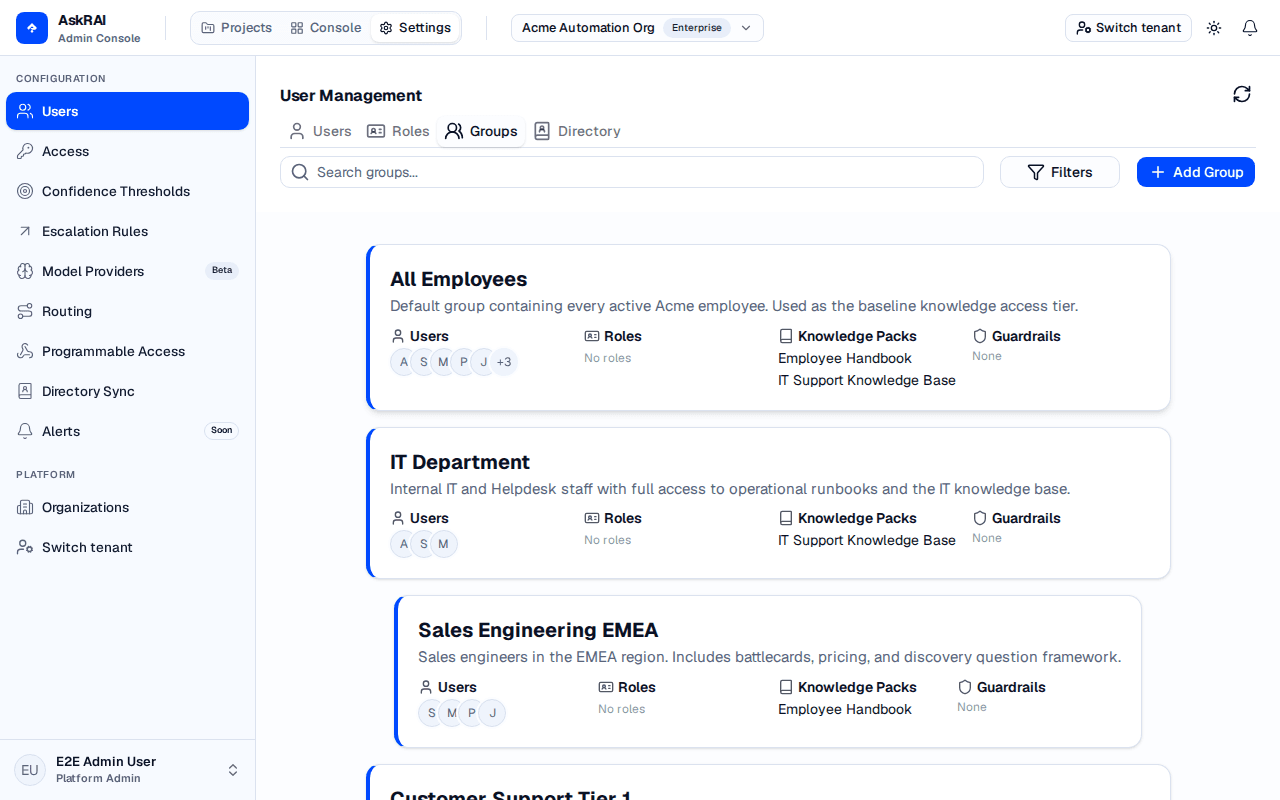Open Routing in the sidebar
The height and width of the screenshot is (800, 1280).
tap(127, 311)
